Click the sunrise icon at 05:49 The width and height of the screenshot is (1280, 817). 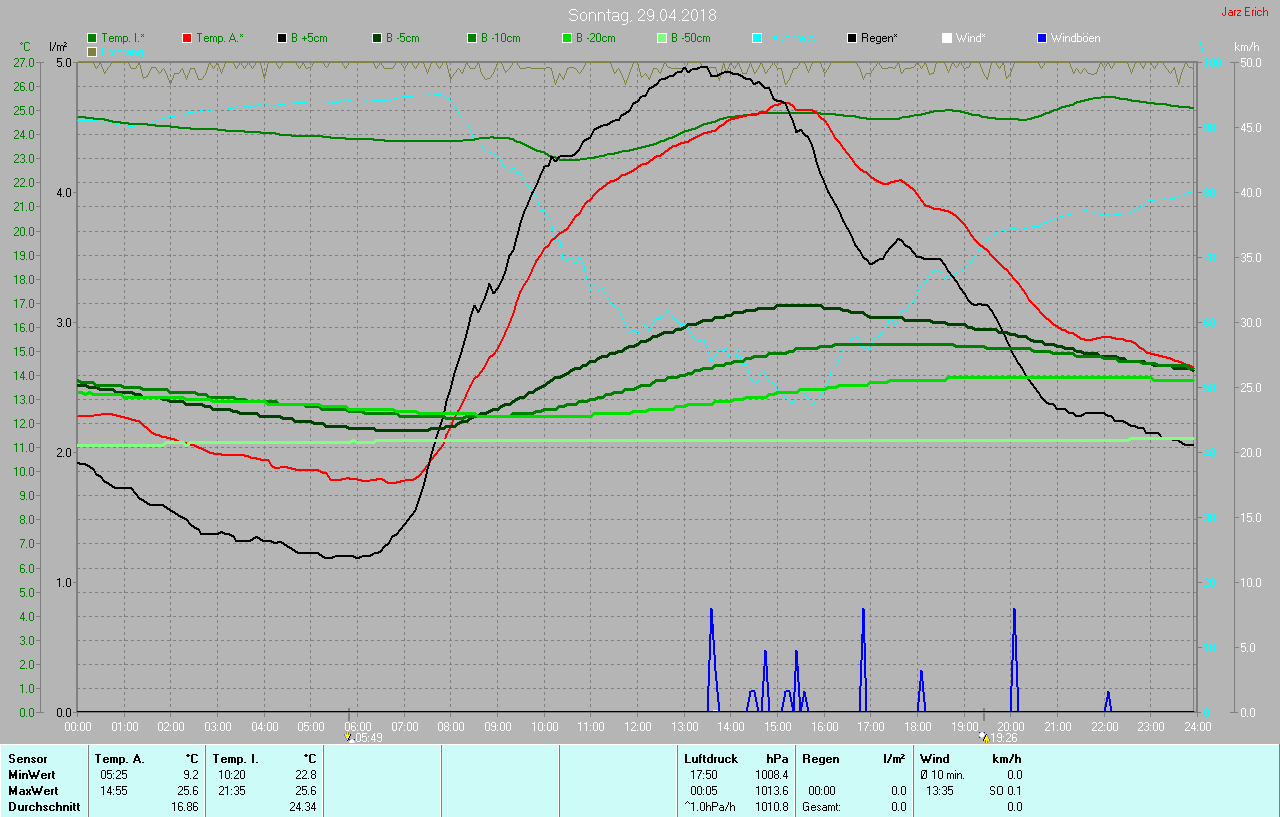(x=349, y=737)
